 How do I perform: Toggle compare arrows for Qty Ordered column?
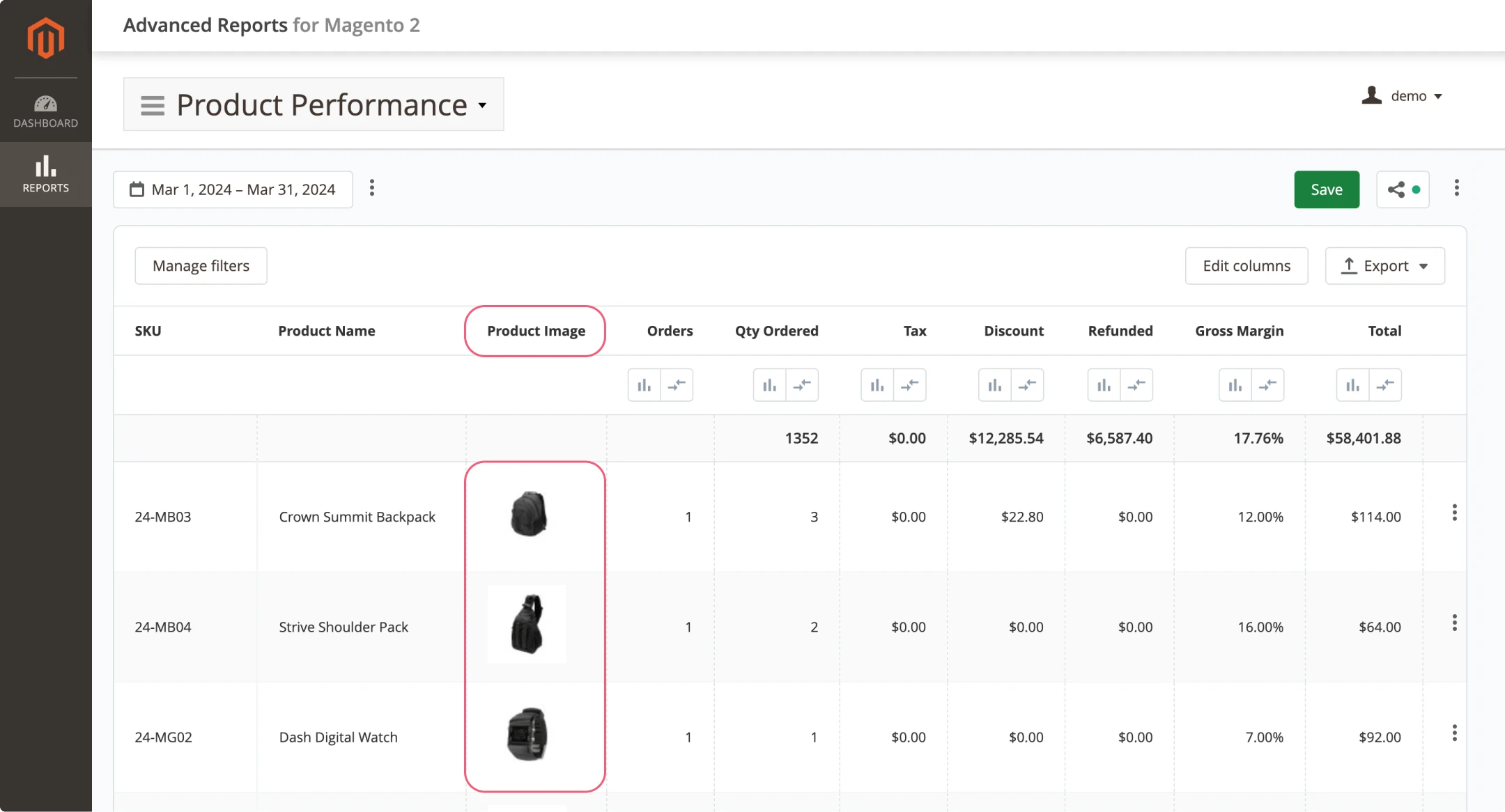802,385
